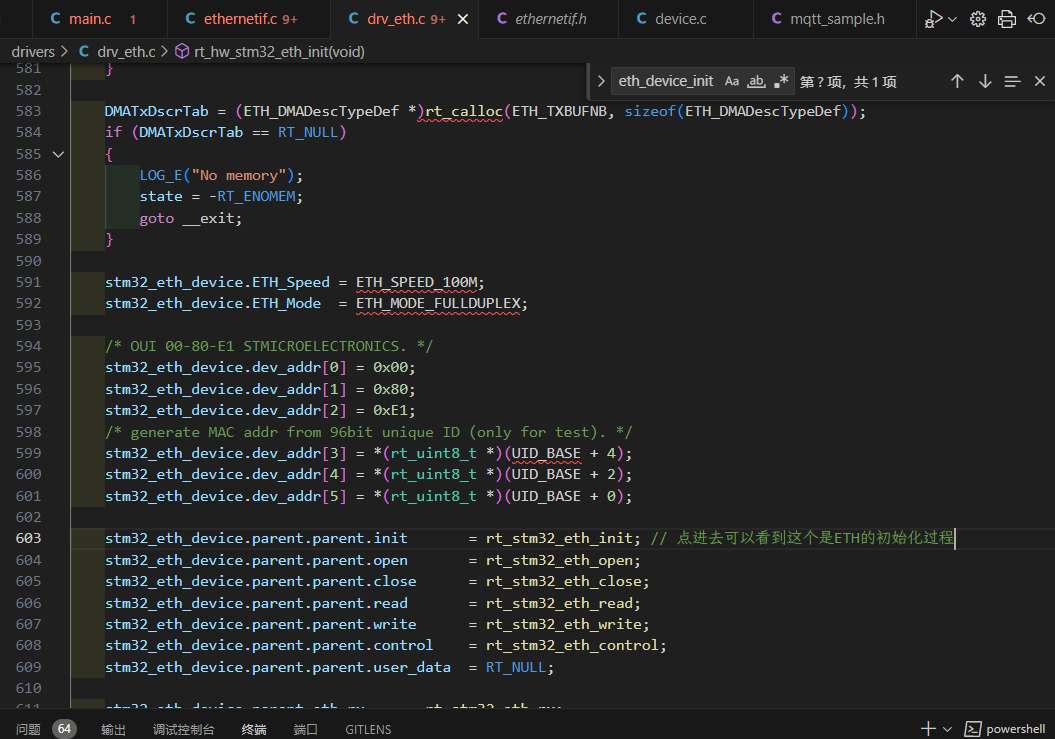Collapse the code block at line 585
The width and height of the screenshot is (1055, 739).
pyautogui.click(x=58, y=154)
